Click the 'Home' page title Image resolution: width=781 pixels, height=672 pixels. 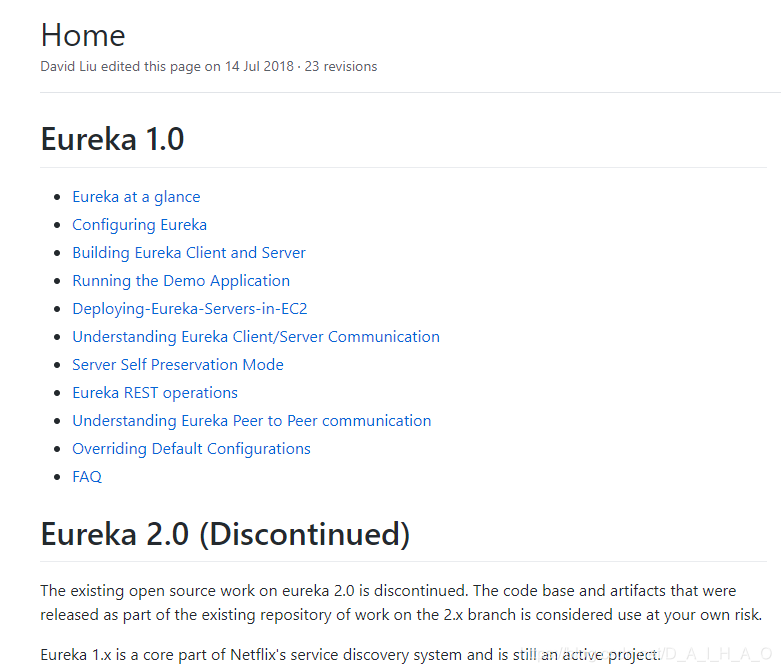(83, 35)
